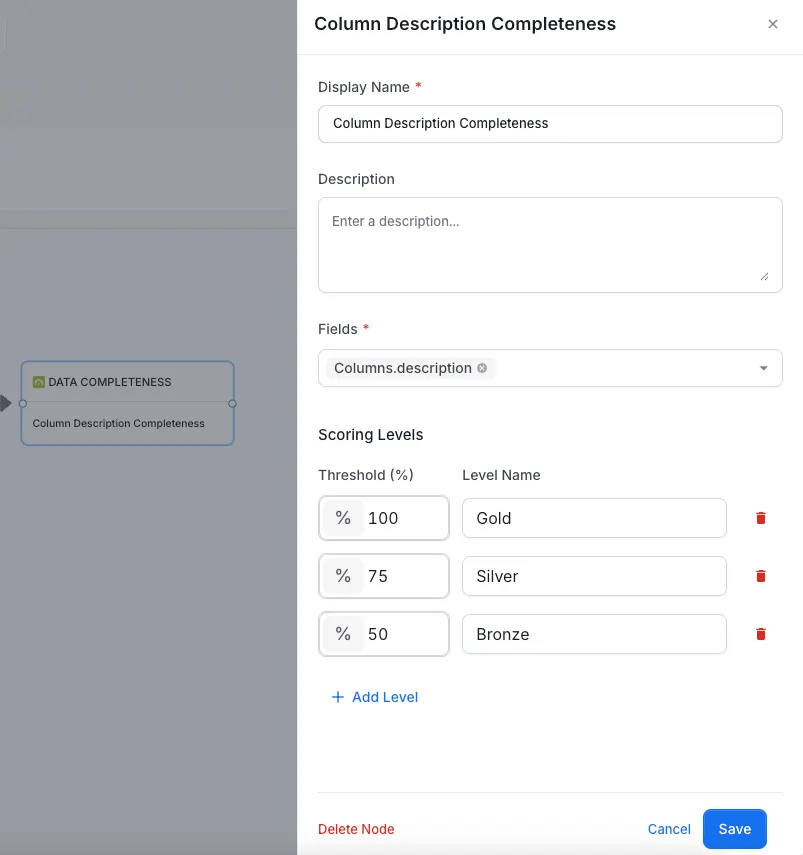Click the Description text area
Image resolution: width=803 pixels, height=855 pixels.
(550, 243)
